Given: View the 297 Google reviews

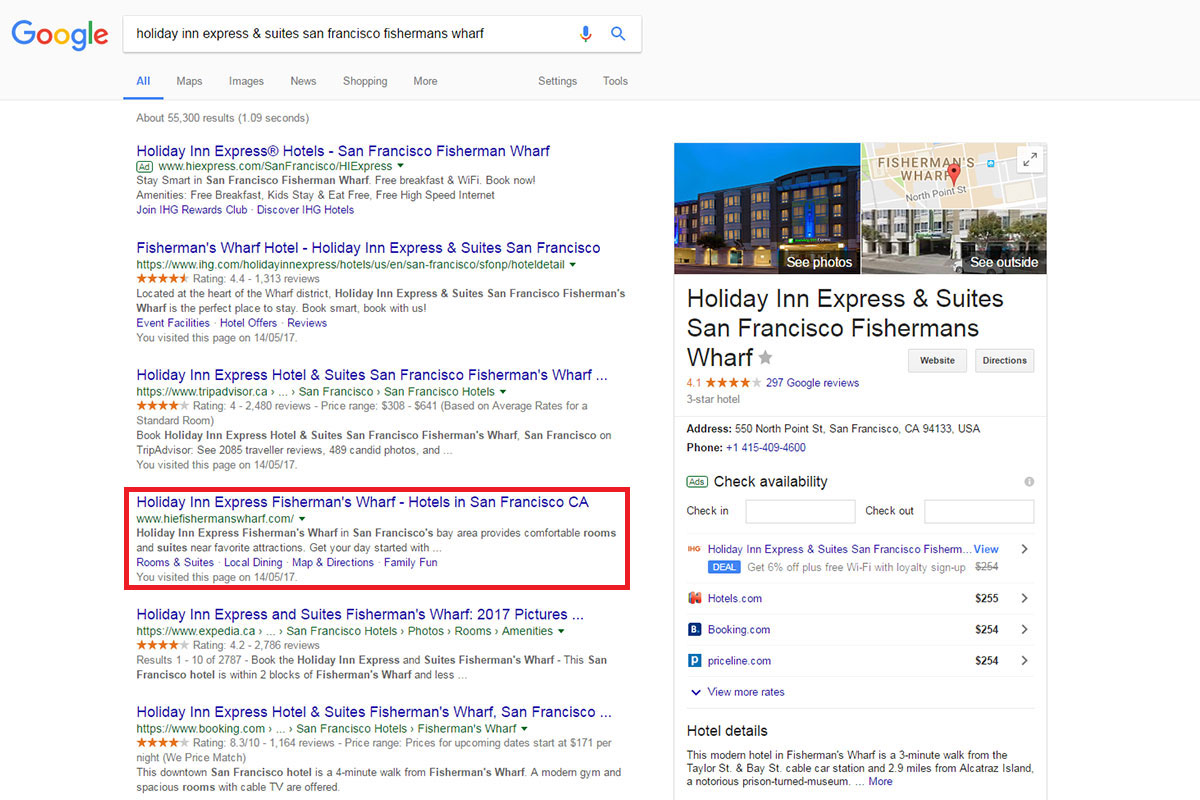Looking at the screenshot, I should tap(812, 382).
